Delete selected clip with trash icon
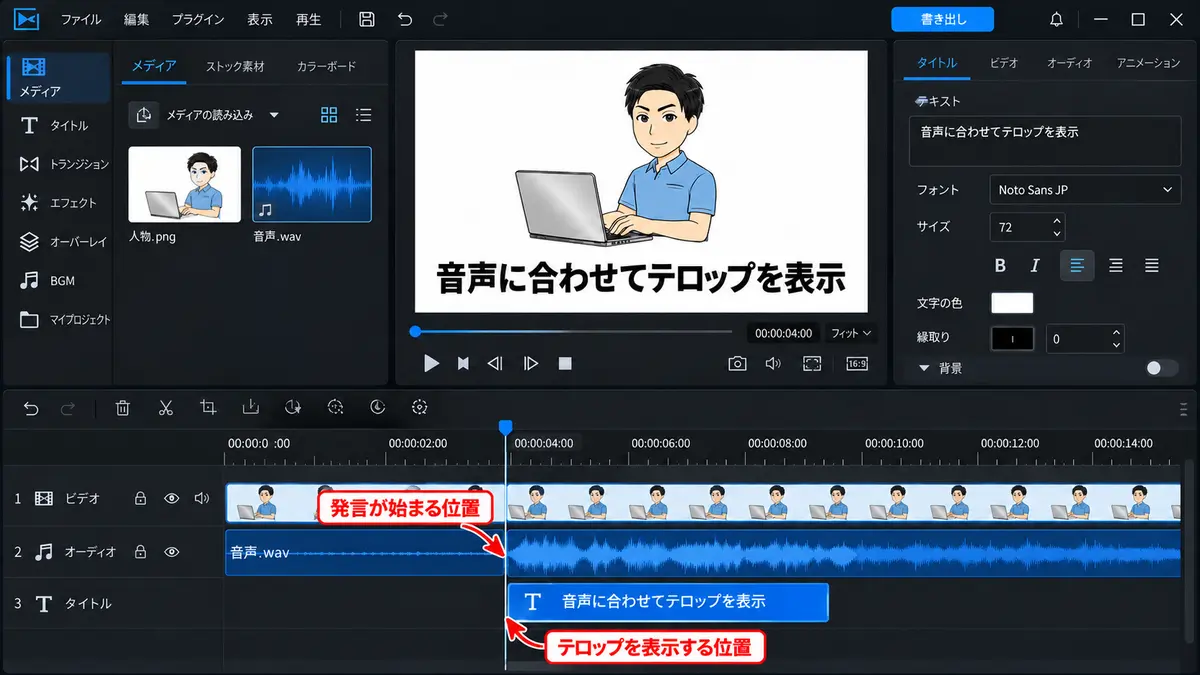The width and height of the screenshot is (1200, 675). pyautogui.click(x=122, y=407)
